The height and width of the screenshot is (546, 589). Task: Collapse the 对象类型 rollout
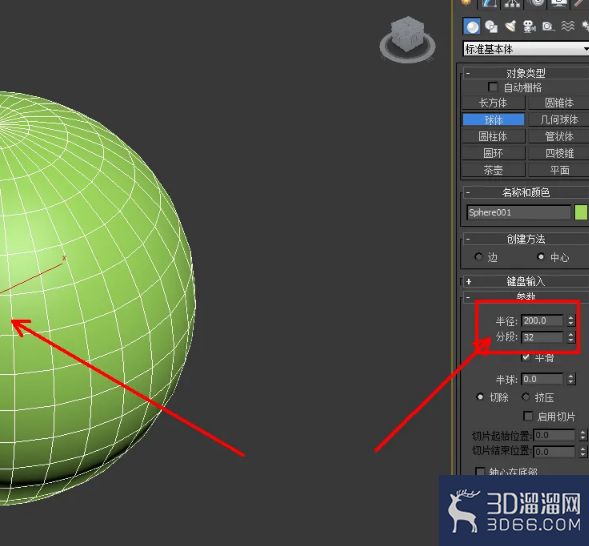pos(526,73)
